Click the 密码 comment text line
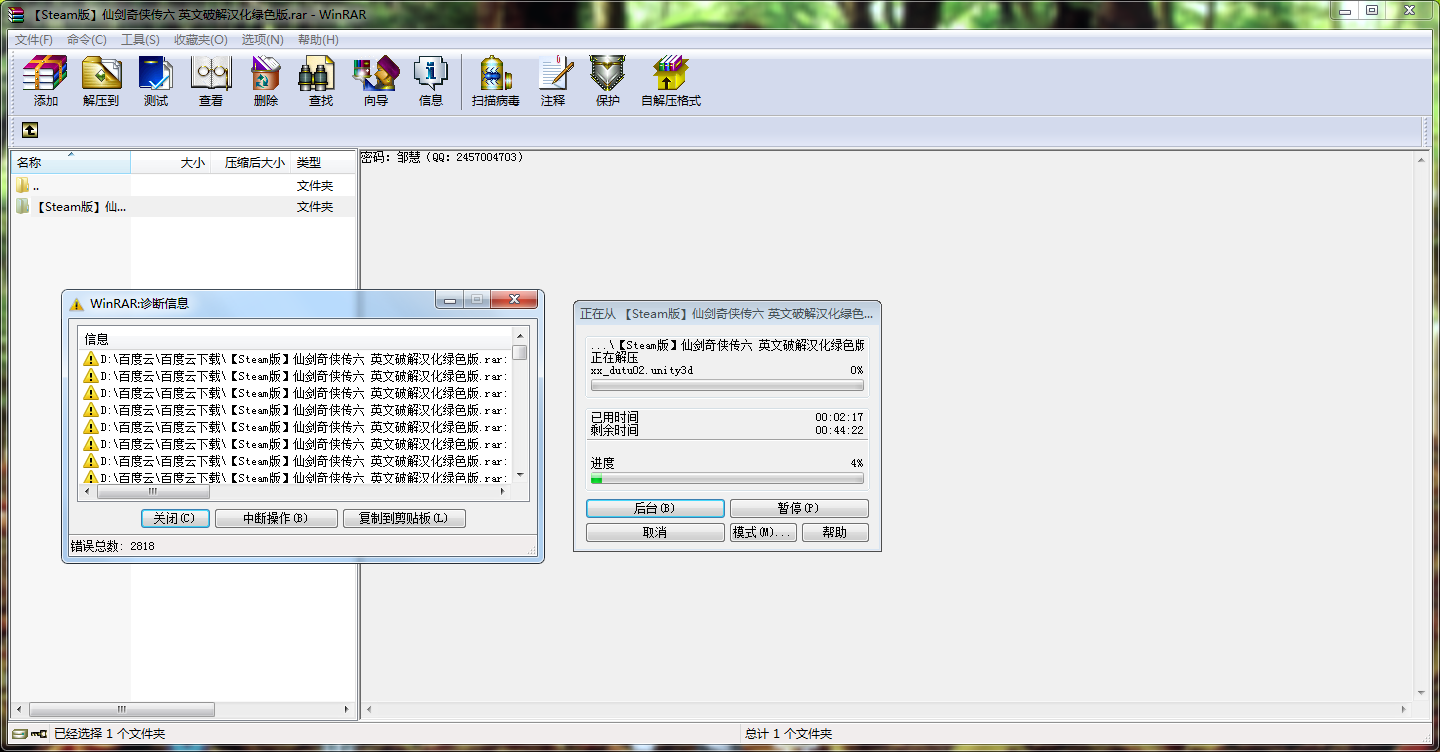This screenshot has height=752, width=1440. (x=442, y=157)
